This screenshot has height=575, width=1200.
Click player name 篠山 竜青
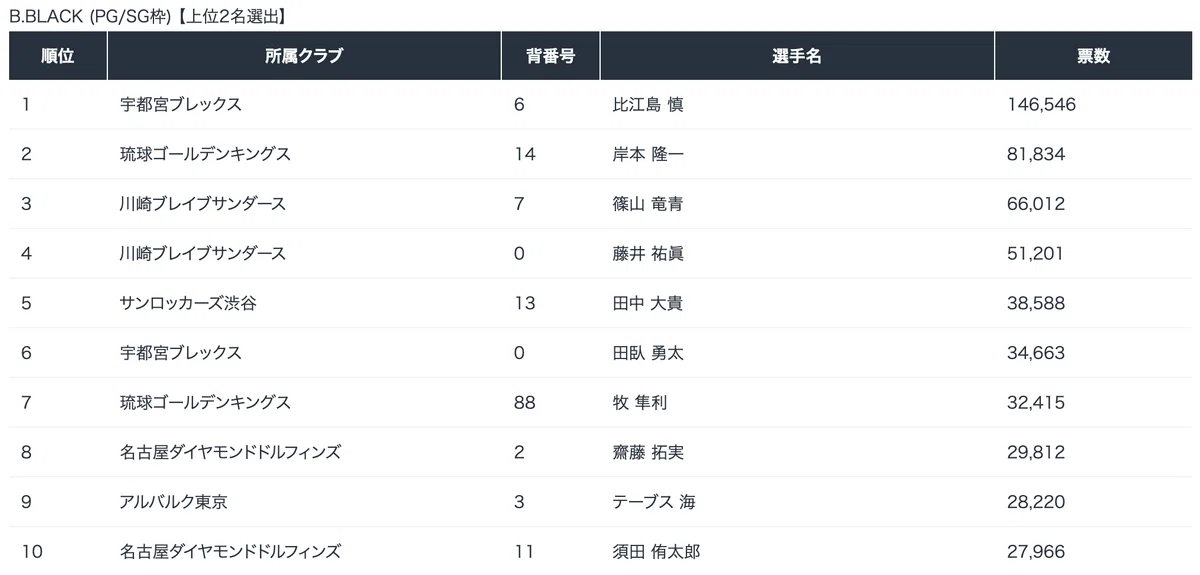648,204
